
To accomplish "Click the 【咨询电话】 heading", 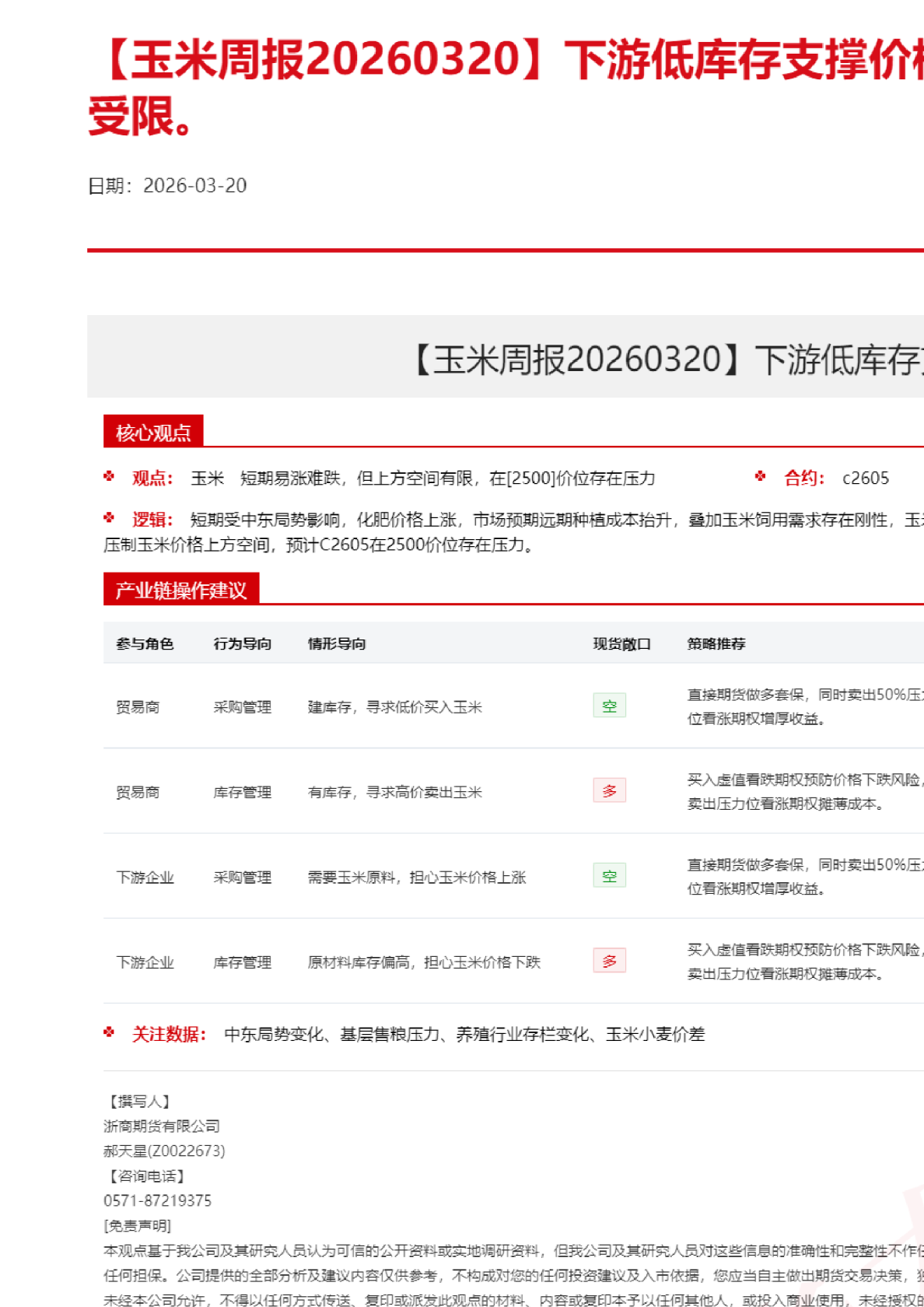I will coord(146,1176).
